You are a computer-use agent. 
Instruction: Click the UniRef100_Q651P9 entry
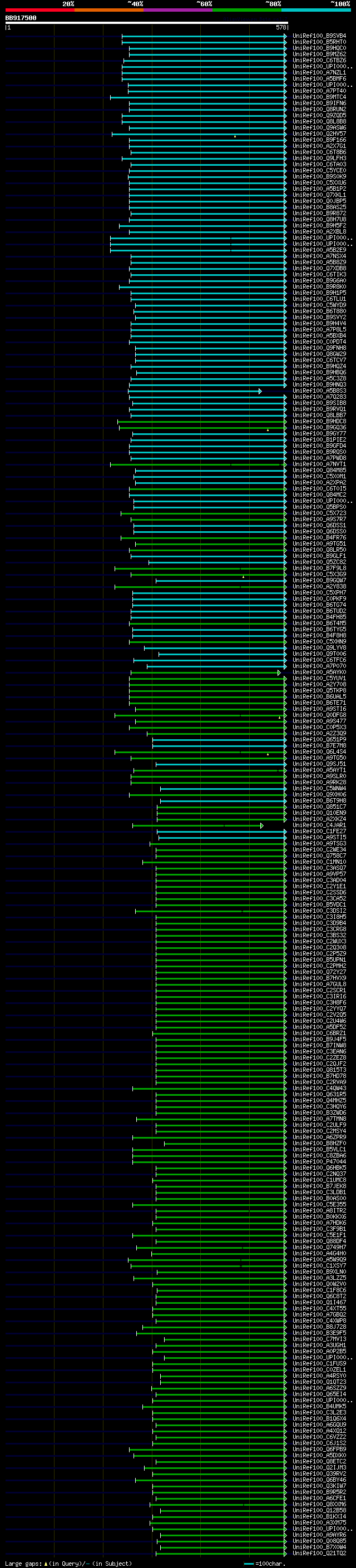click(x=319, y=740)
